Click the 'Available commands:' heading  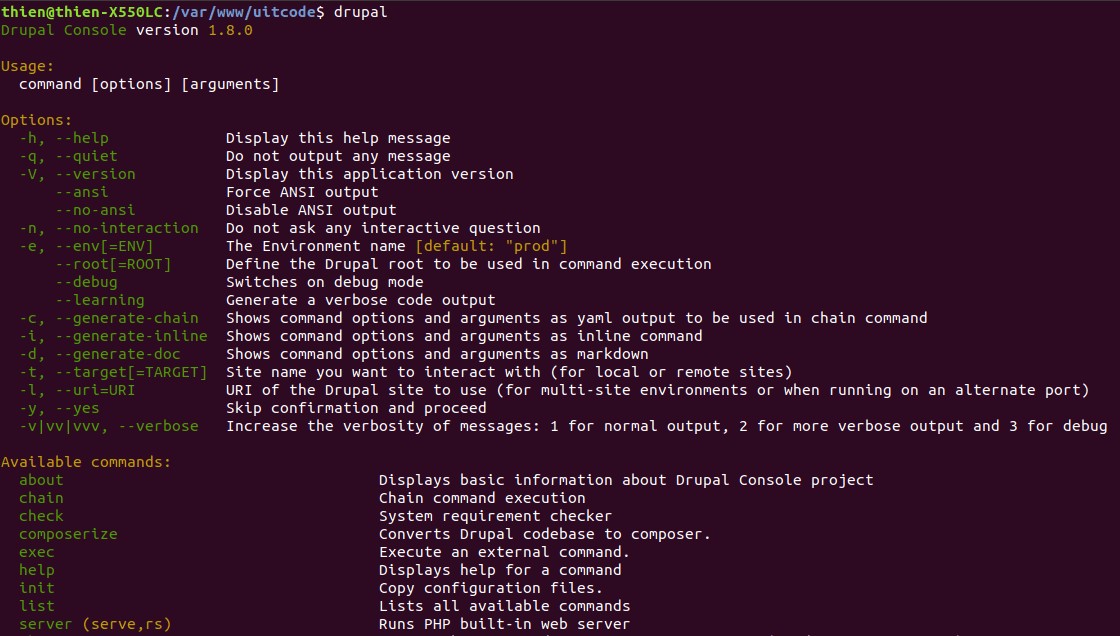(86, 462)
